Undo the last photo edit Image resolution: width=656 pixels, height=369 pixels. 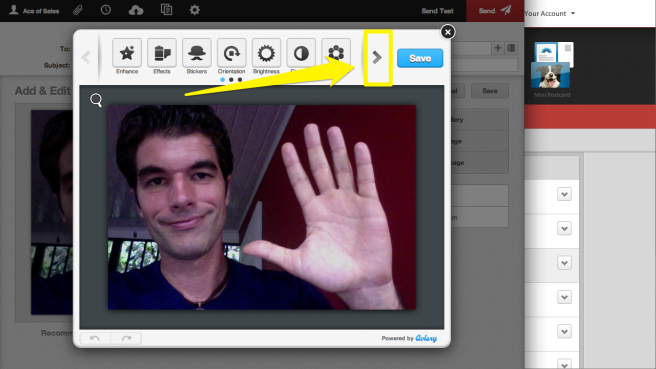coord(95,338)
